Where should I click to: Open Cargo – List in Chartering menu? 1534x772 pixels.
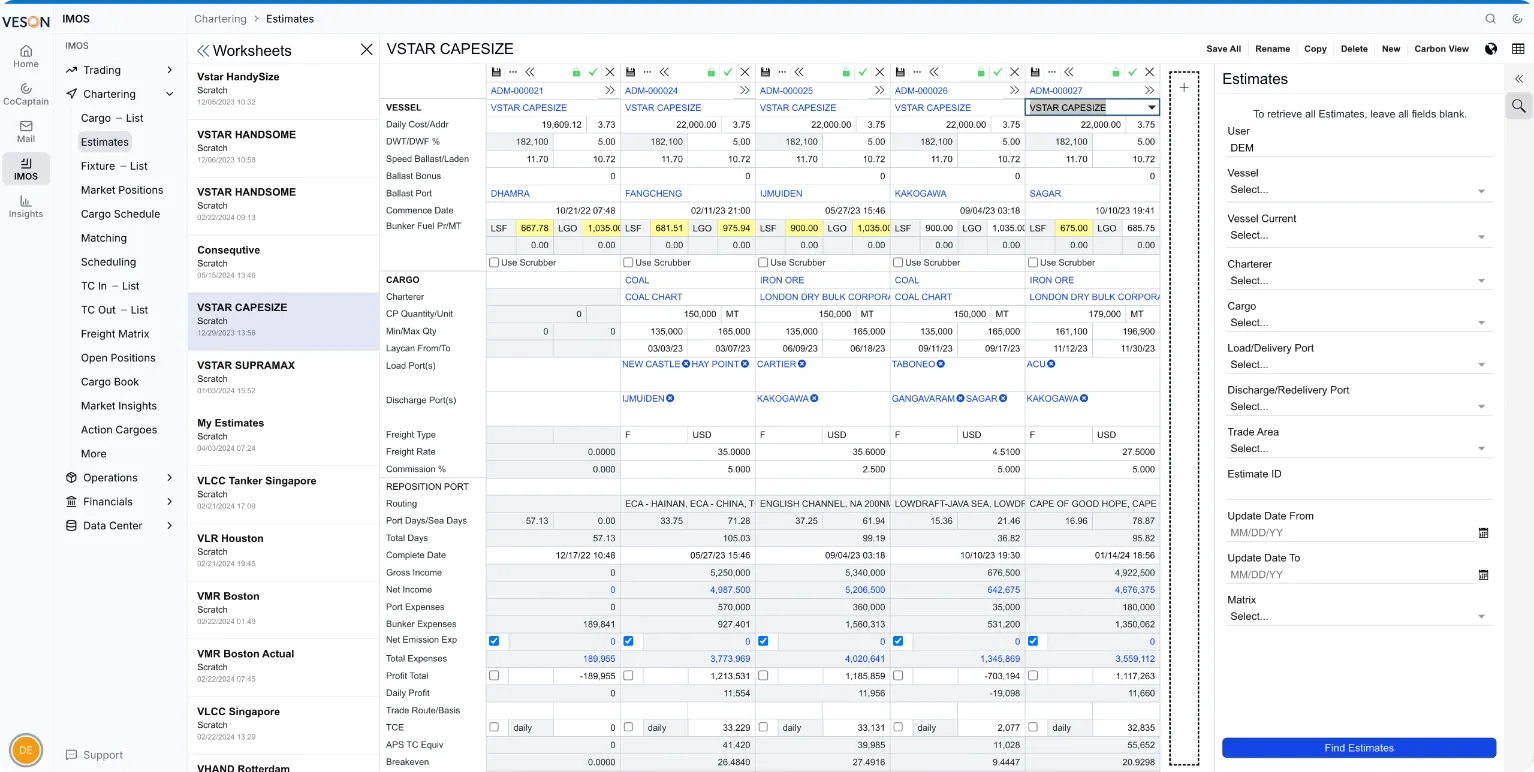click(112, 118)
